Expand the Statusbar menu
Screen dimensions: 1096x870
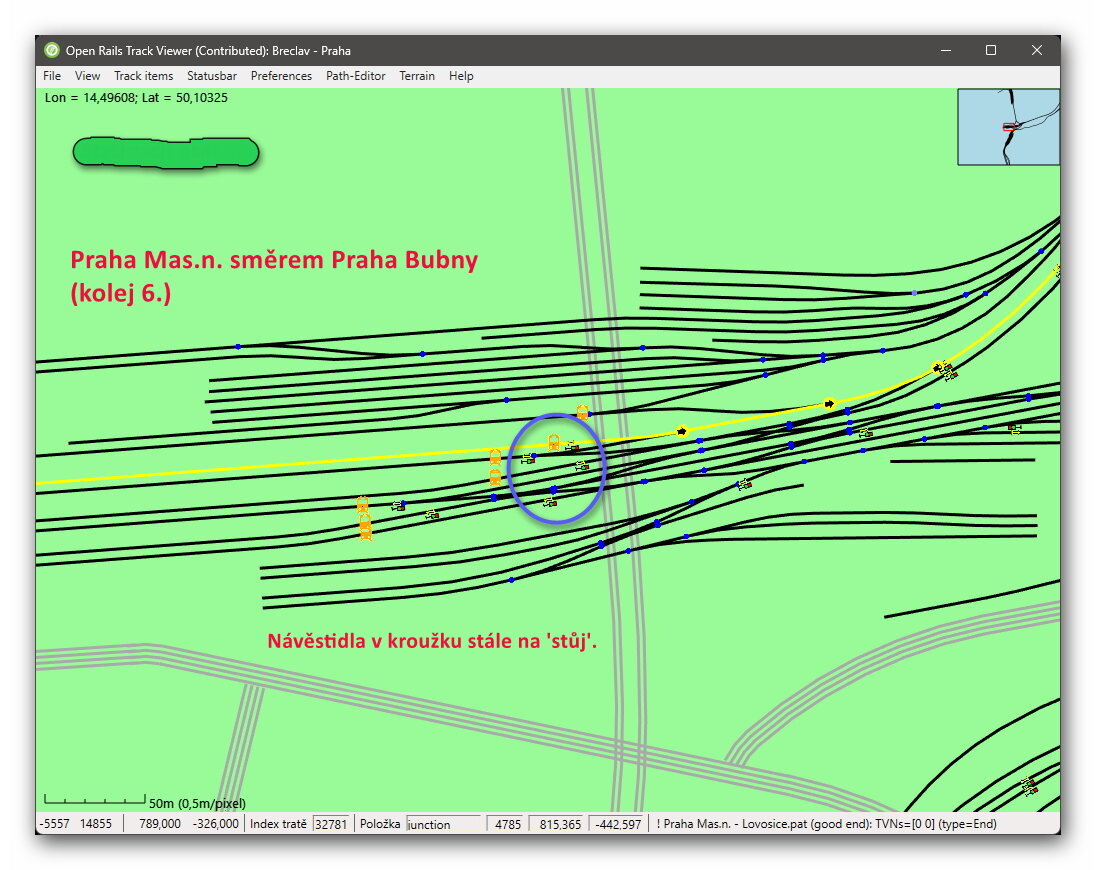coord(212,76)
